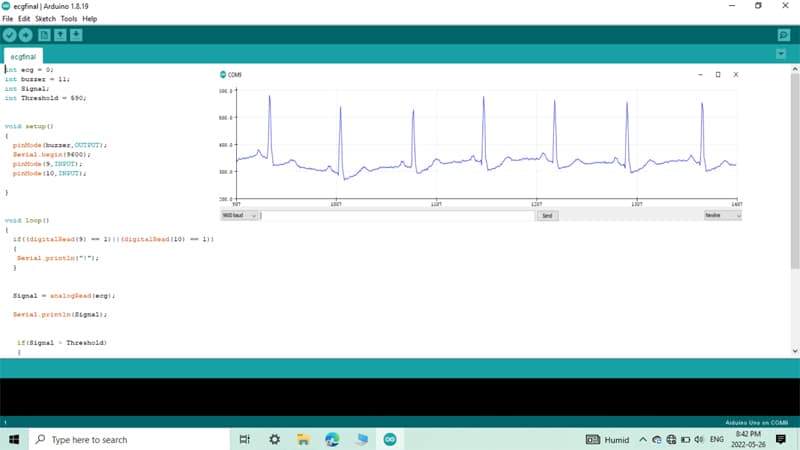Click the Windows Start button
Screen dimensions: 800x450
[14, 439]
